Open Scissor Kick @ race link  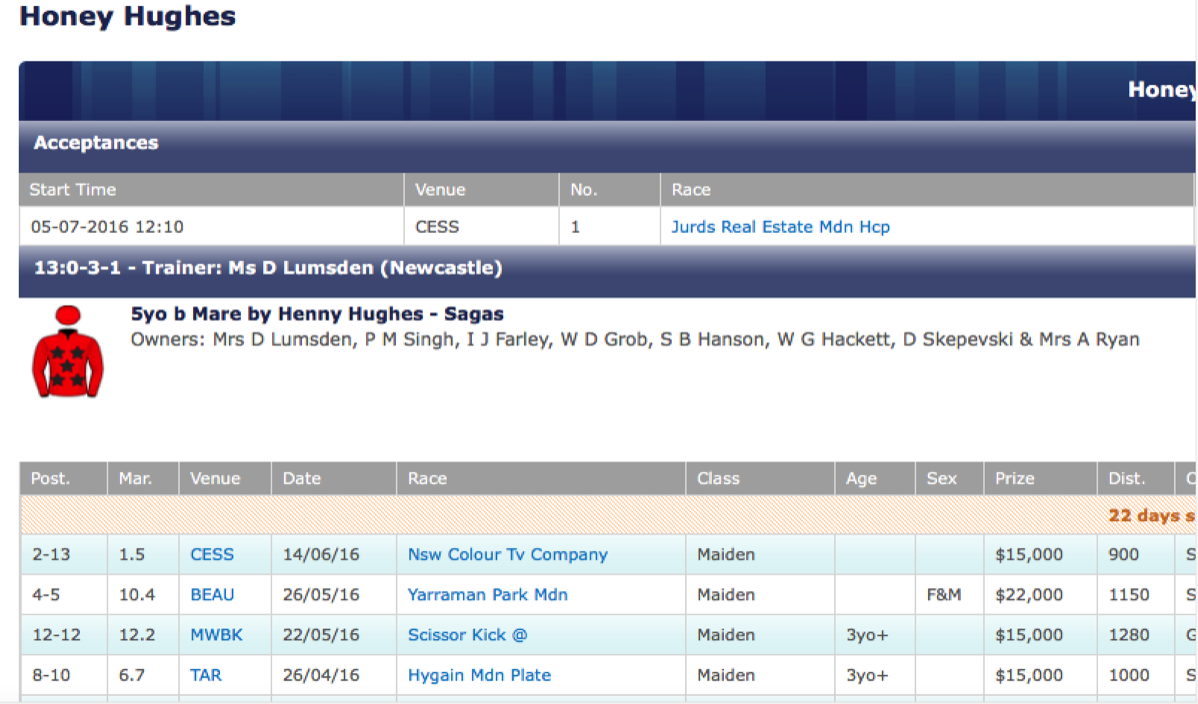pyautogui.click(x=467, y=635)
